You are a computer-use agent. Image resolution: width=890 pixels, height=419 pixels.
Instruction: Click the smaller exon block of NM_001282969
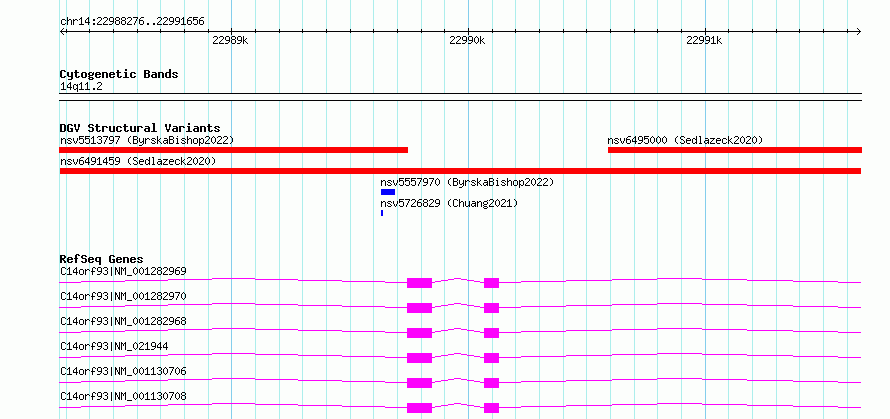[492, 283]
